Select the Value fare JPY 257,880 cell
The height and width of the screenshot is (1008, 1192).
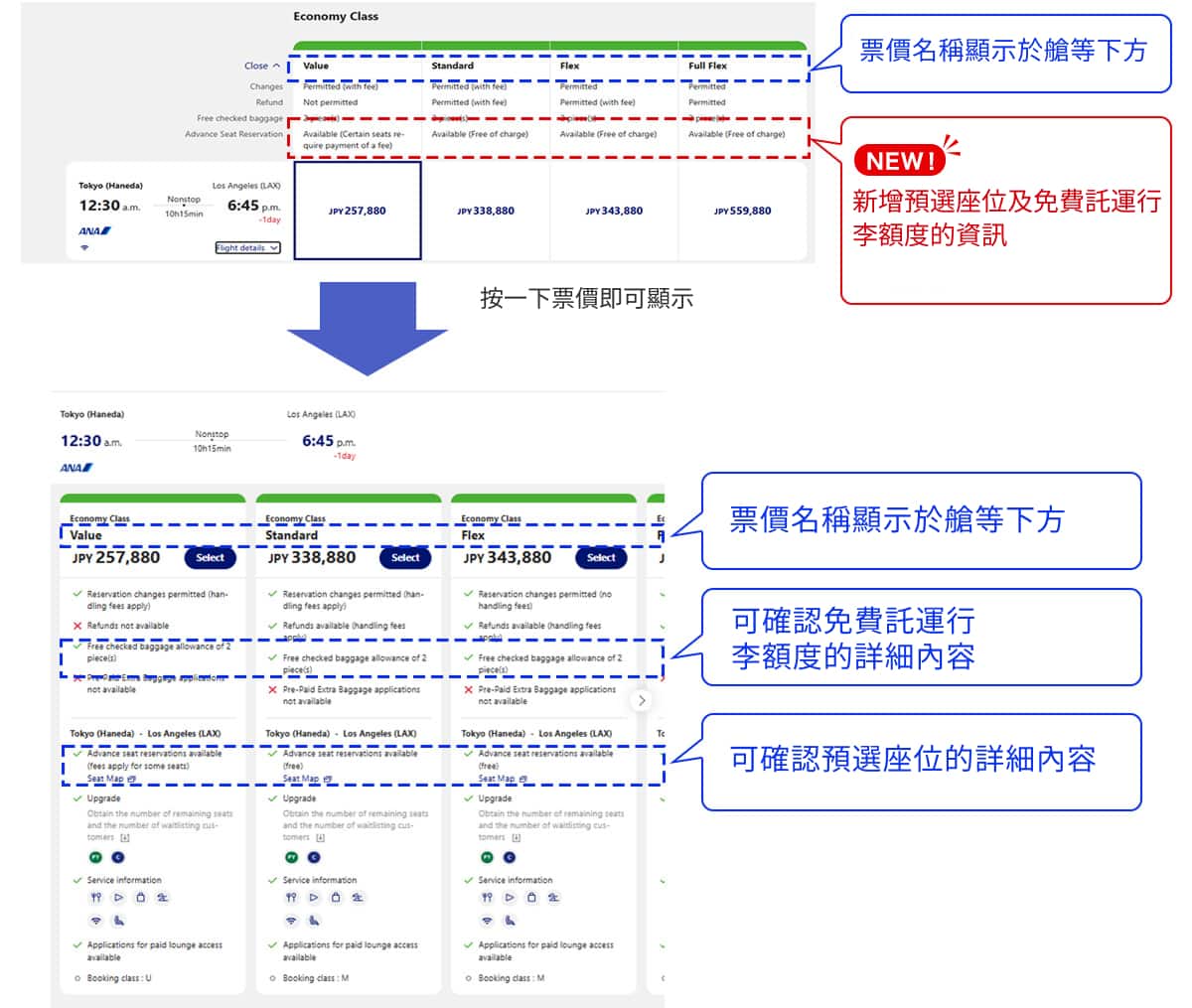click(358, 211)
